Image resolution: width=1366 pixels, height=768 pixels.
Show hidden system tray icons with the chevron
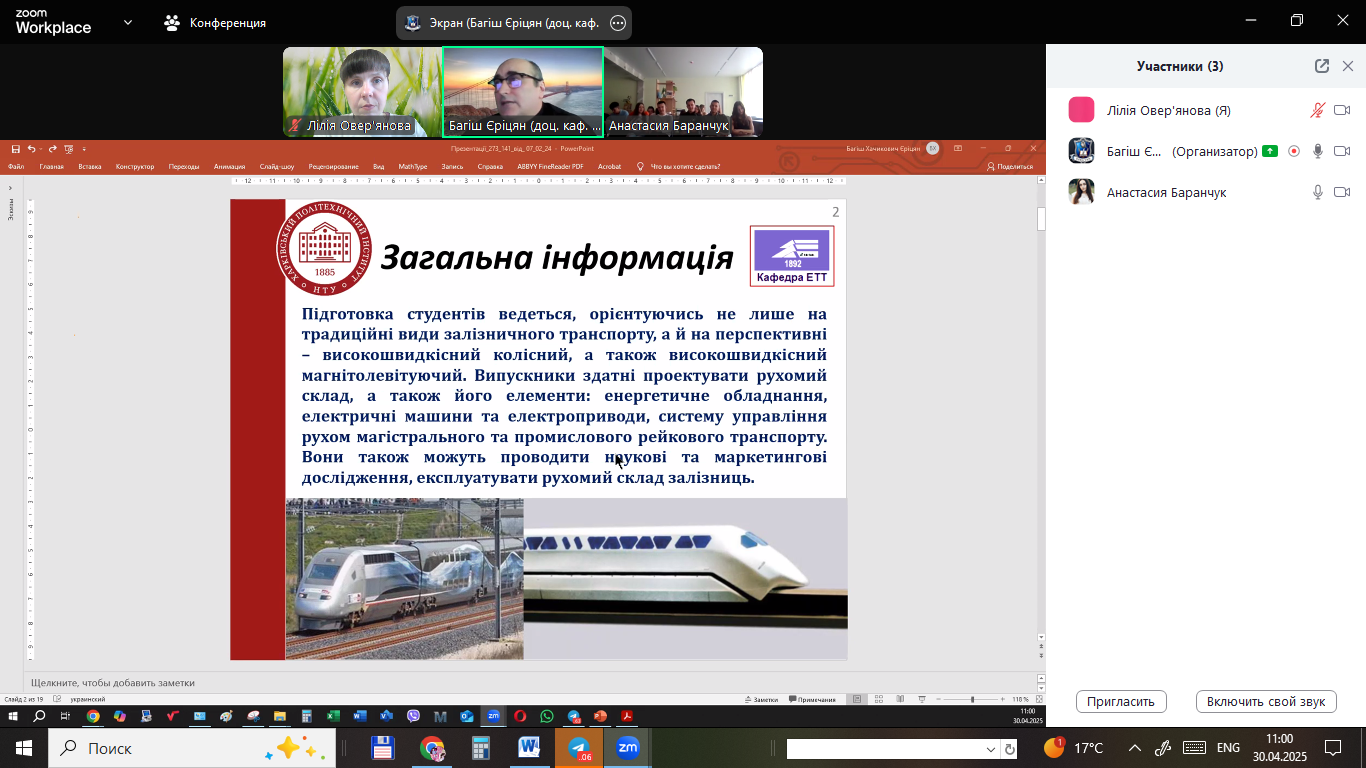(x=1135, y=748)
